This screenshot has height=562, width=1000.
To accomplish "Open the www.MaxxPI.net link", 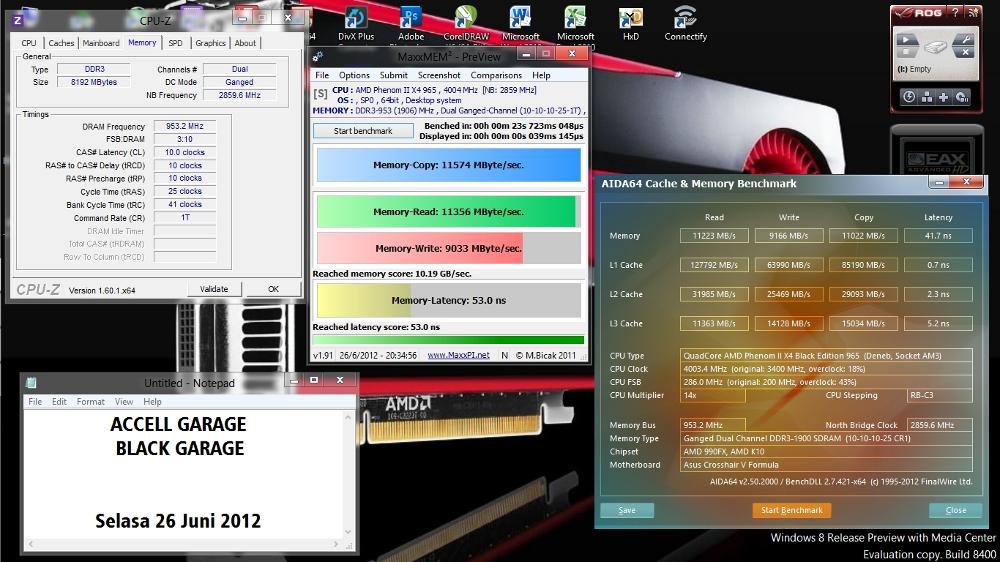I will 459,355.
